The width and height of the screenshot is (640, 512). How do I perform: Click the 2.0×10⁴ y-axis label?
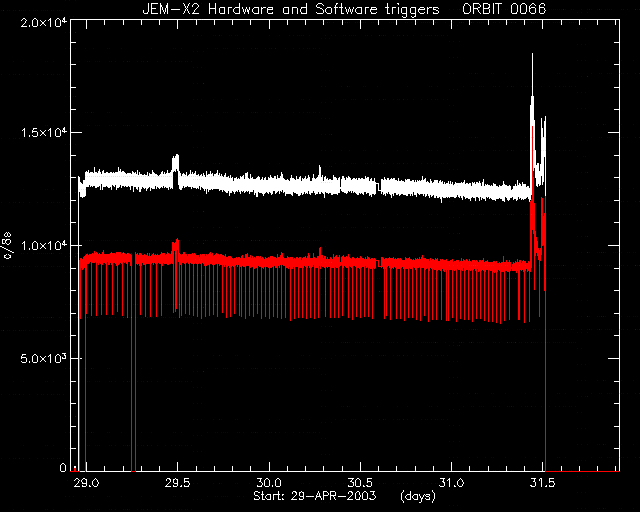tap(44, 21)
